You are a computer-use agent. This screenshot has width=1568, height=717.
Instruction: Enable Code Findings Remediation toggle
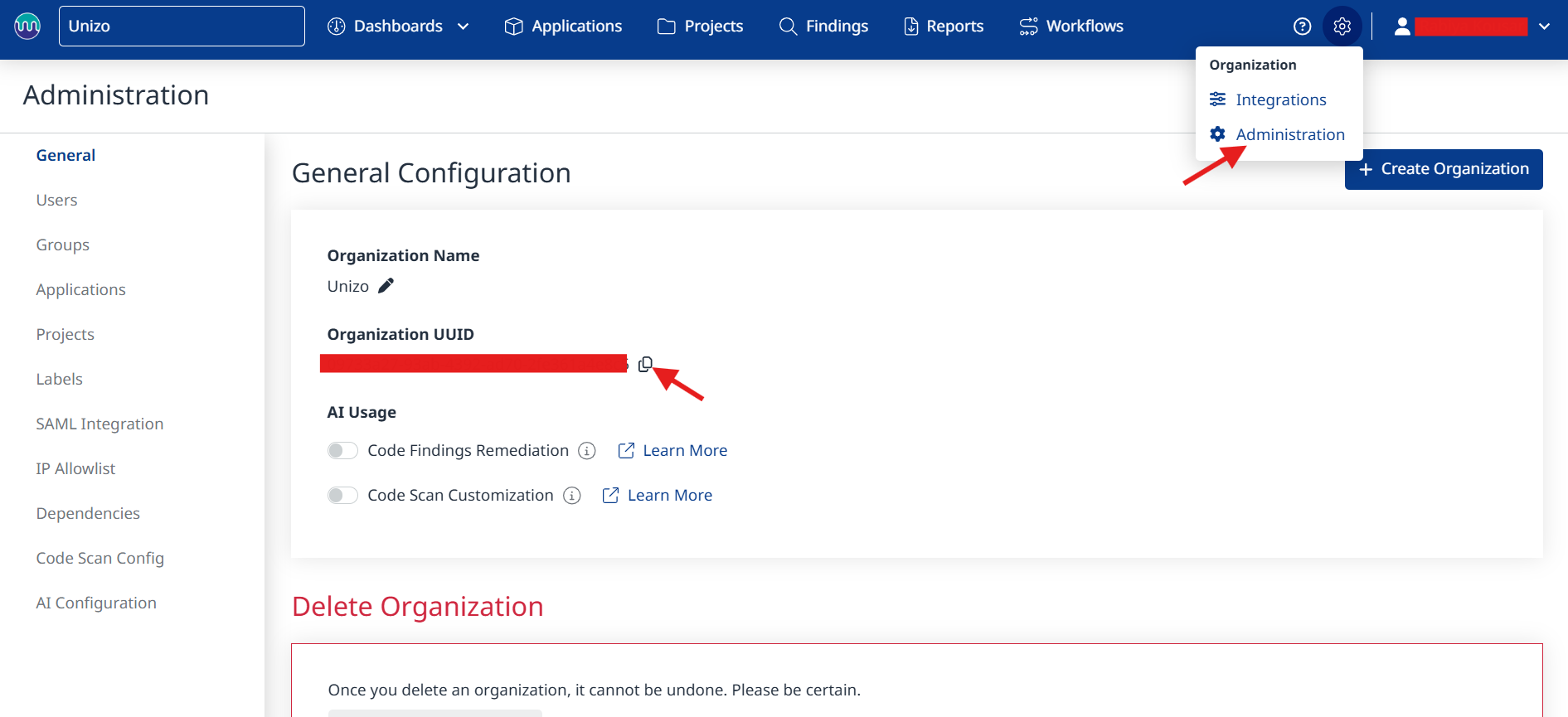pos(342,451)
